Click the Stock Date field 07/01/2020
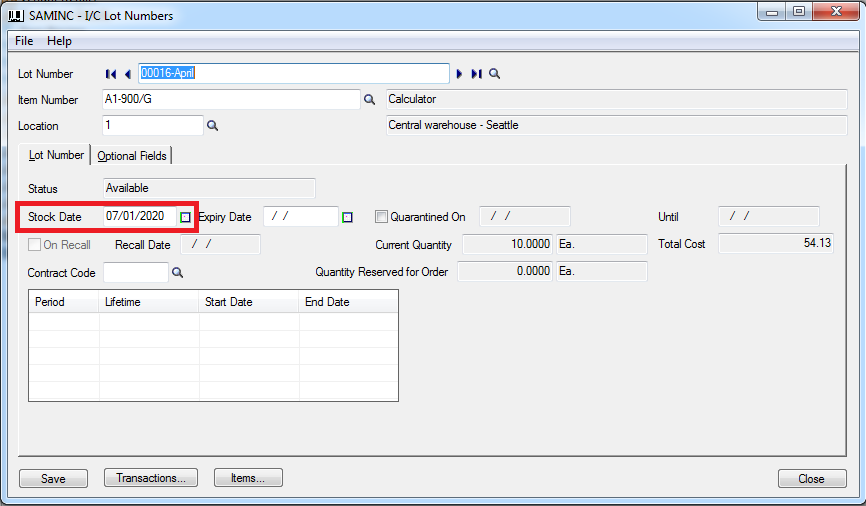866x506 pixels. click(140, 217)
